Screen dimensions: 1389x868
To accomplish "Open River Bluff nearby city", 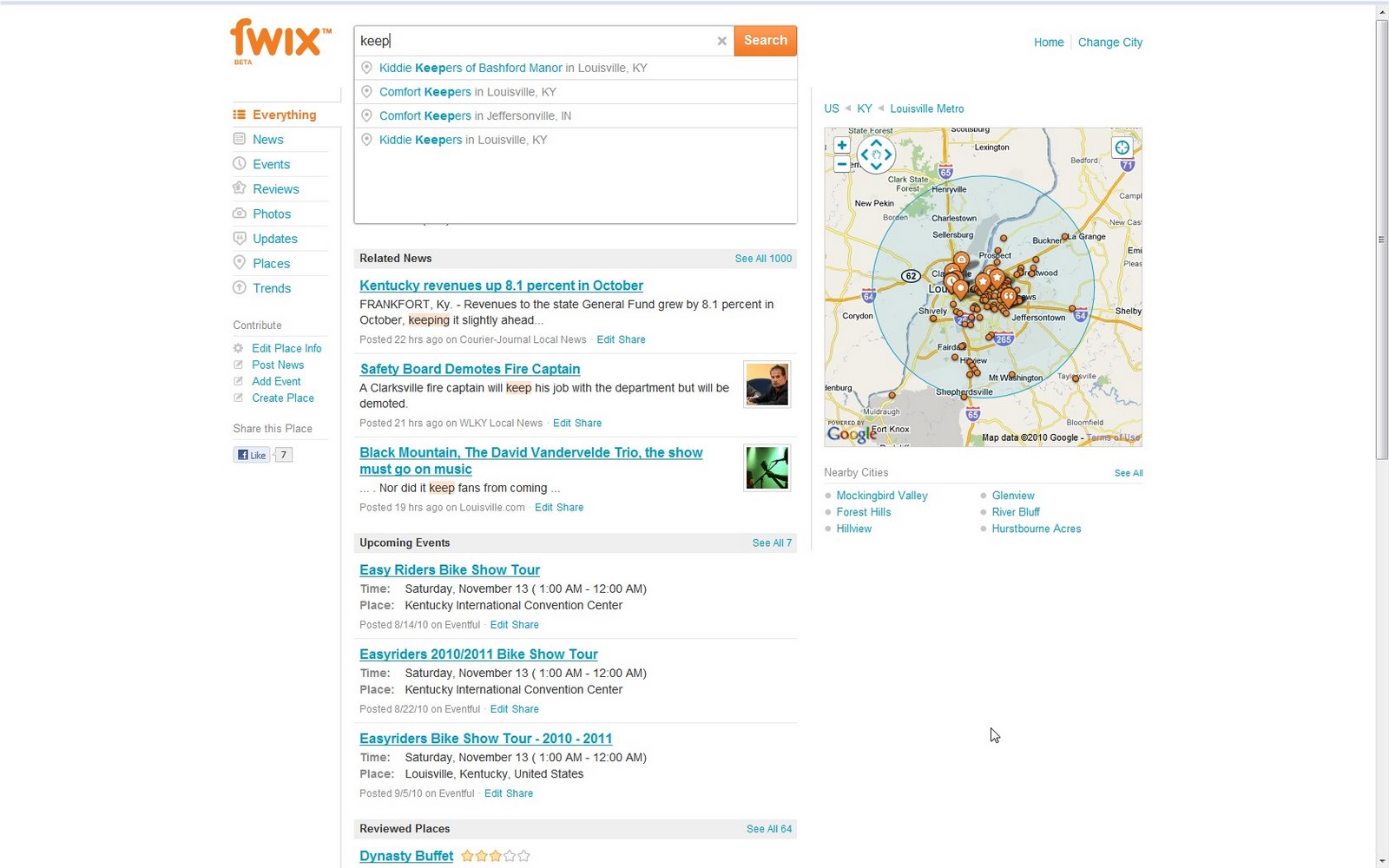I will (x=1016, y=512).
